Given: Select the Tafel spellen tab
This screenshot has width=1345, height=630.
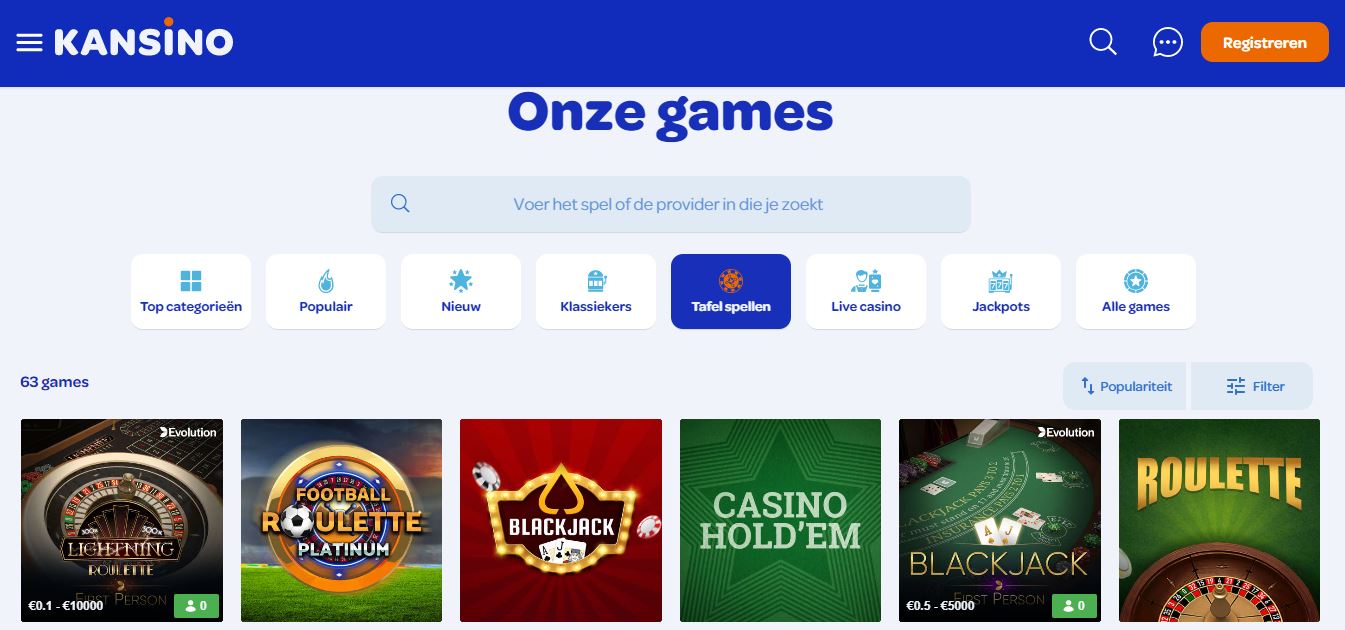Looking at the screenshot, I should point(731,291).
